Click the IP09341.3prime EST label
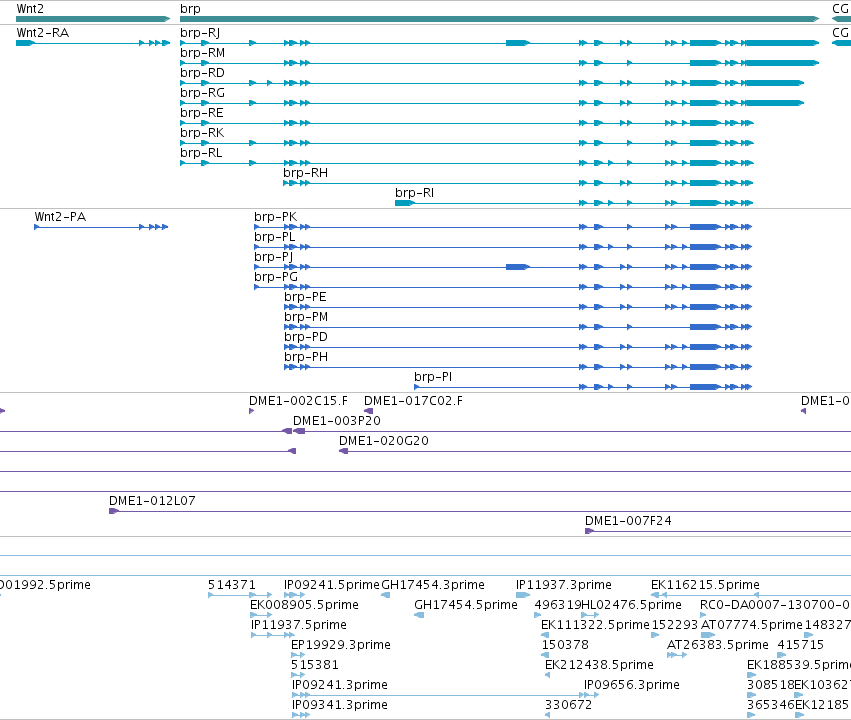Screen dimensions: 851x720 340,705
